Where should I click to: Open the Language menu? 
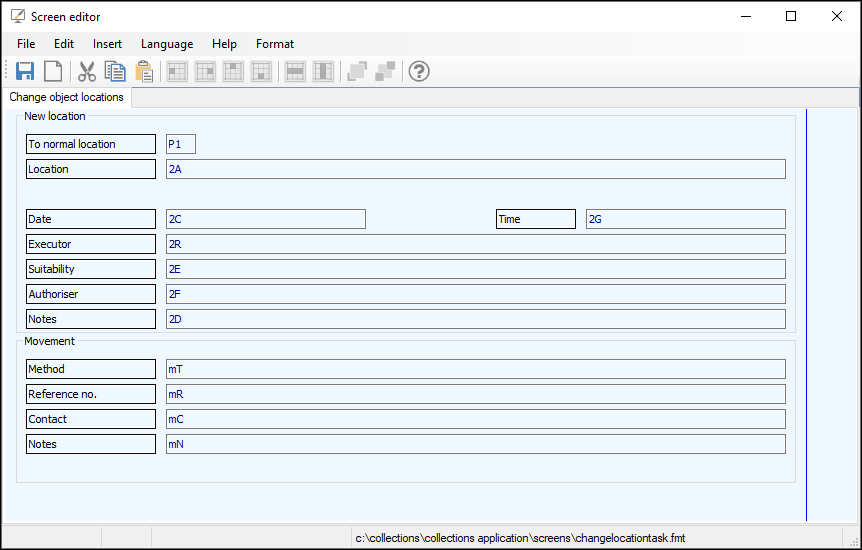[167, 44]
